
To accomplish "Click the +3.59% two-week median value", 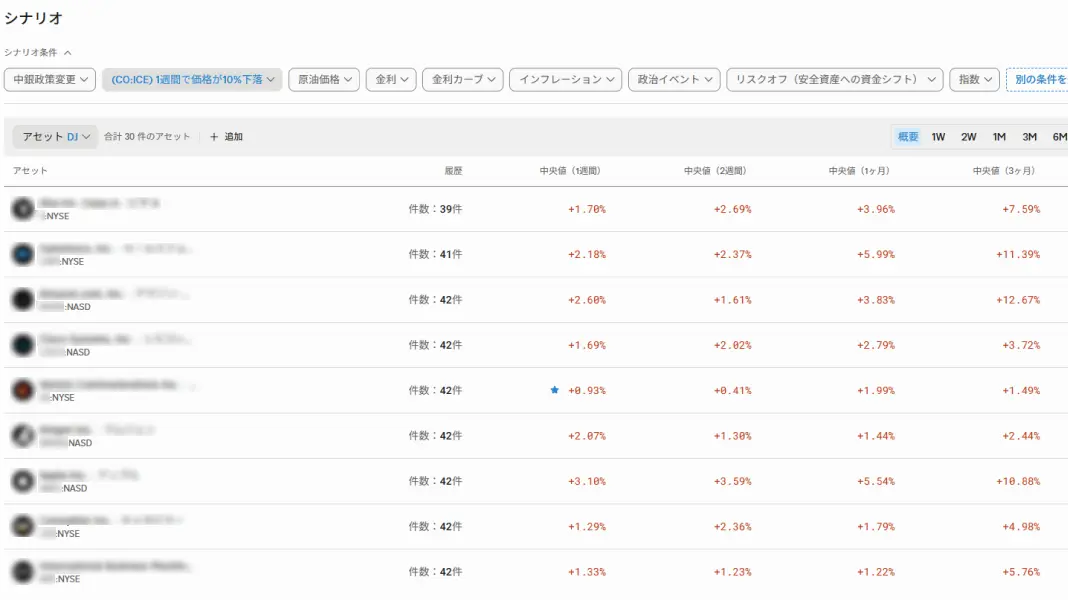I will pyautogui.click(x=732, y=481).
